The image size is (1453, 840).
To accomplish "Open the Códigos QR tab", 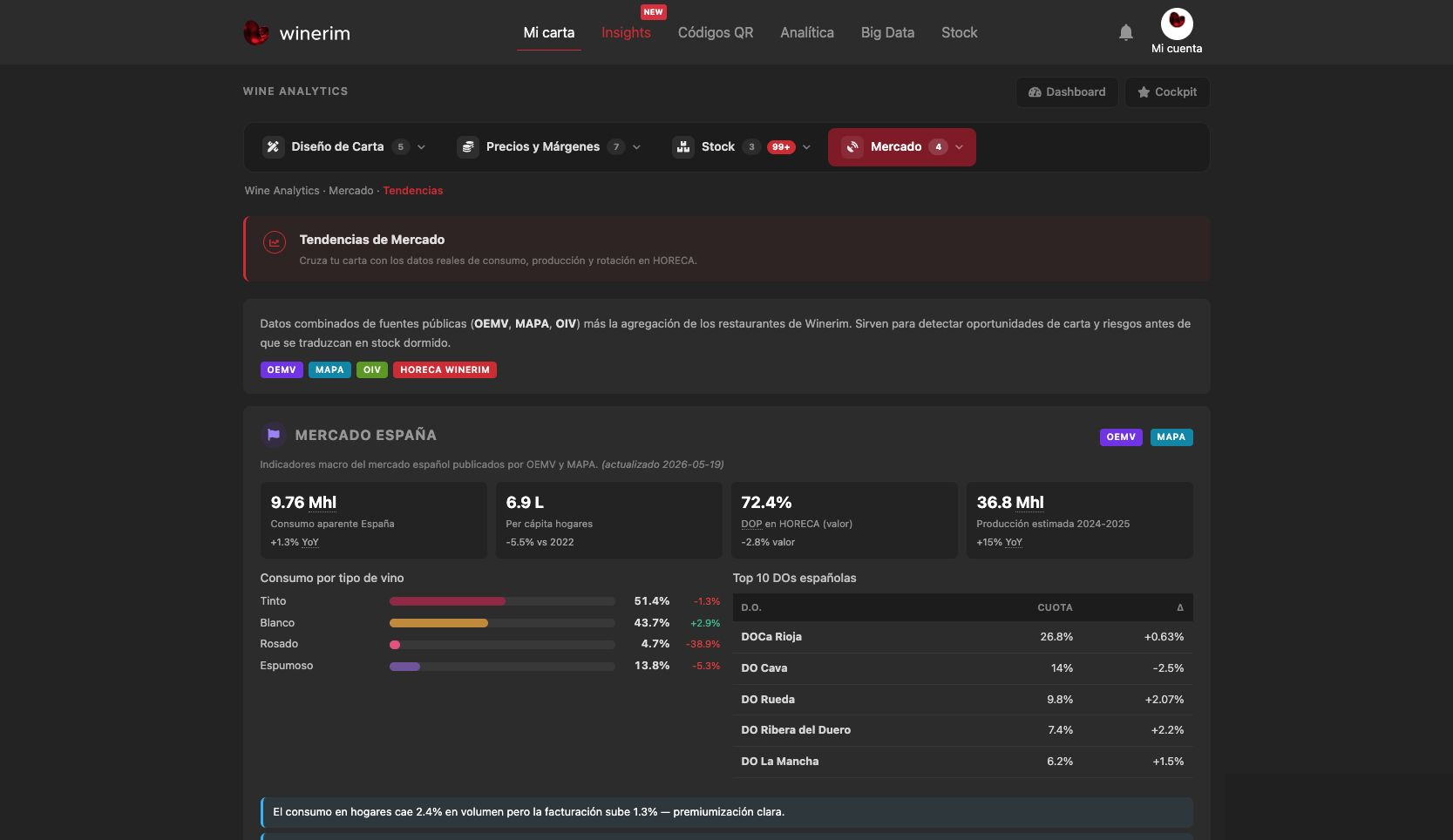I will [716, 32].
